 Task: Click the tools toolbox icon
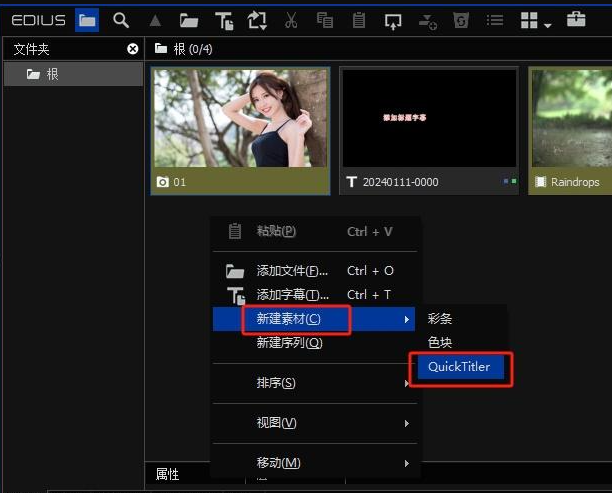coord(576,20)
